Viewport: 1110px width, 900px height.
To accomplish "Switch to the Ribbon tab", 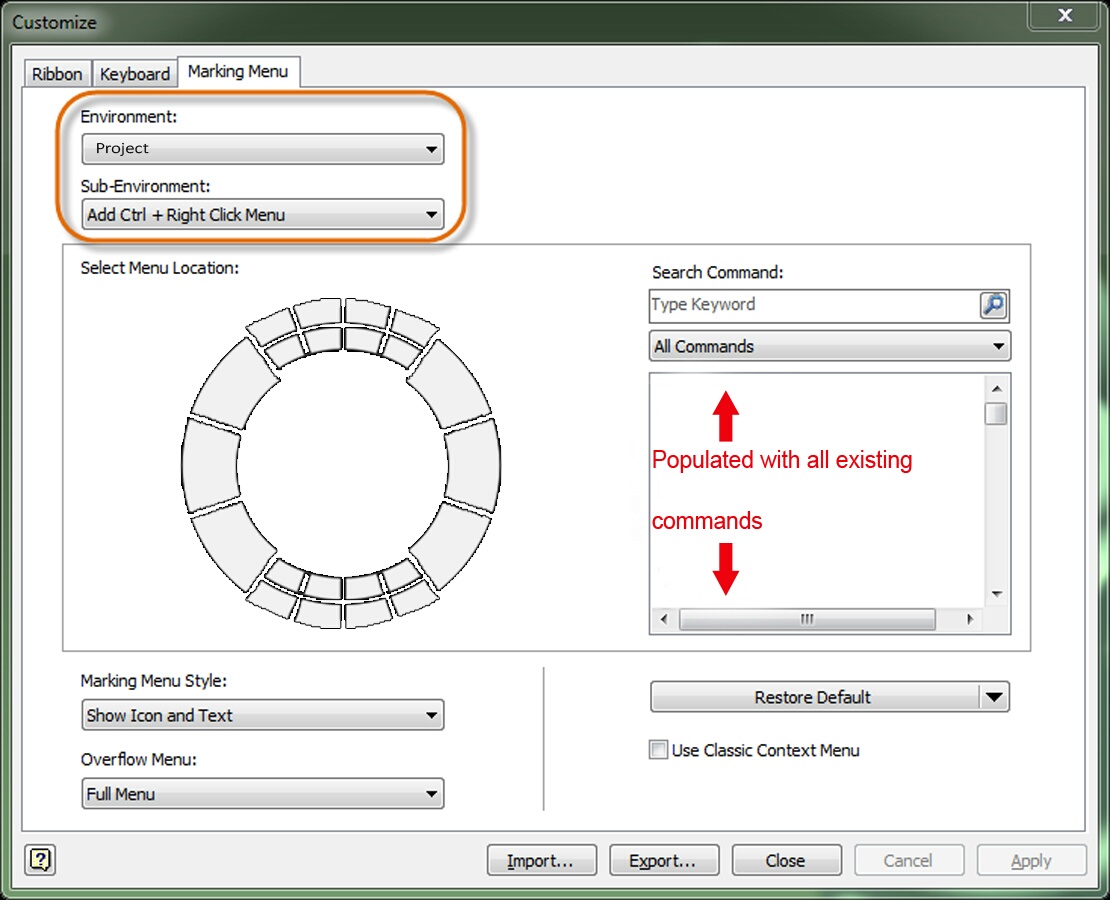I will [x=57, y=74].
